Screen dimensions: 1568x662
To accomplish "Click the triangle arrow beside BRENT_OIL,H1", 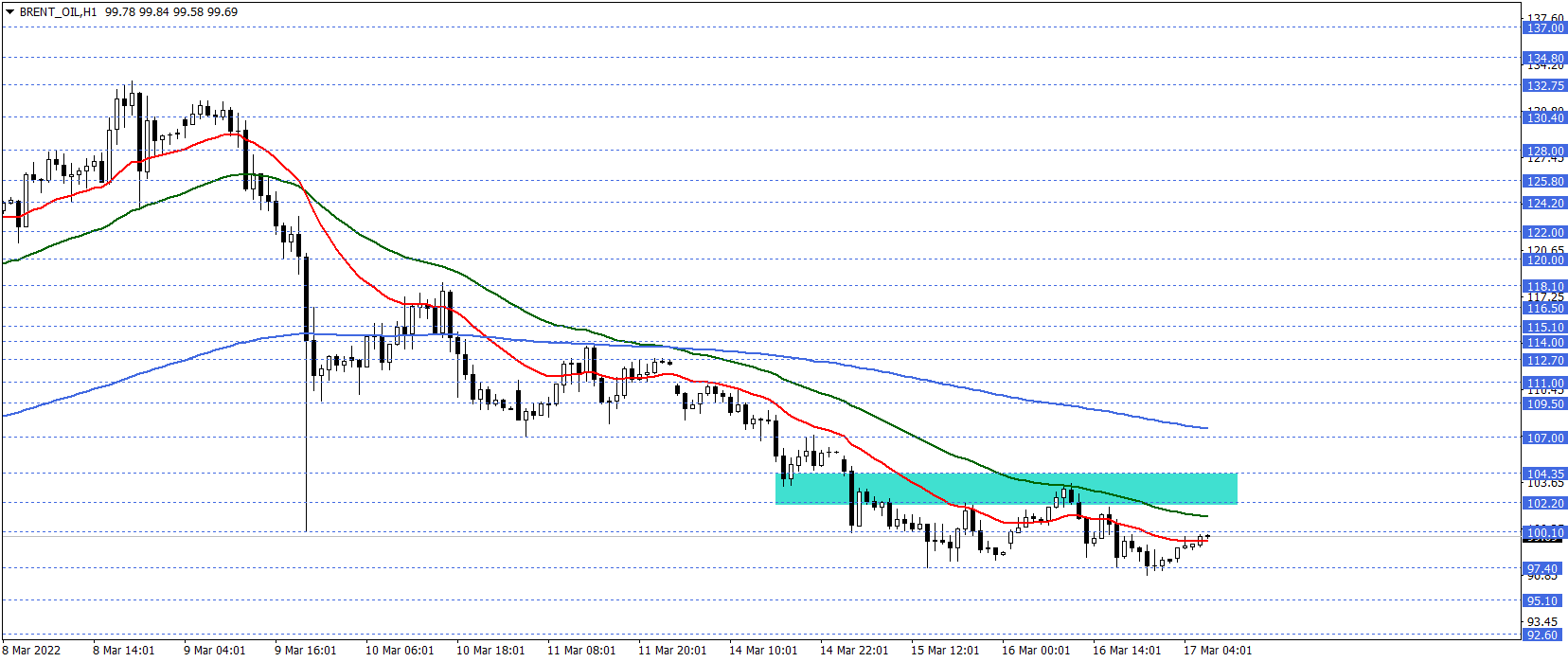I will (x=10, y=12).
